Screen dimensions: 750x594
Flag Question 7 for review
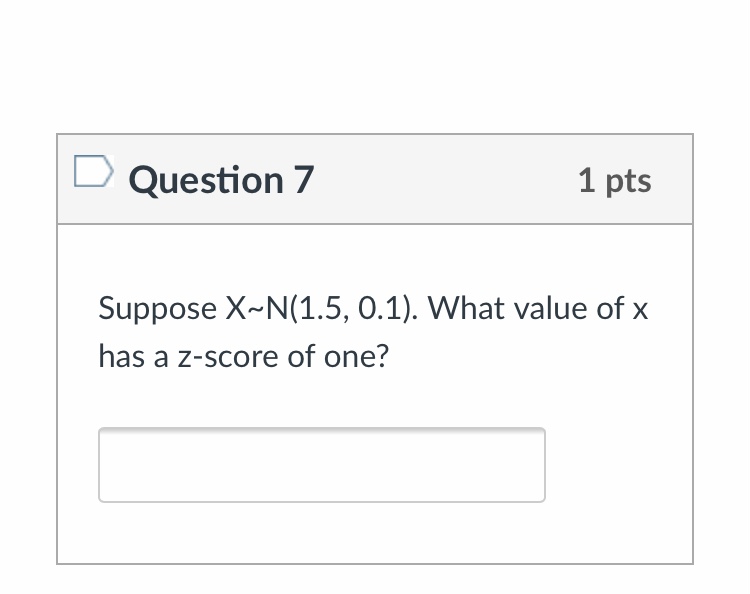[x=89, y=174]
